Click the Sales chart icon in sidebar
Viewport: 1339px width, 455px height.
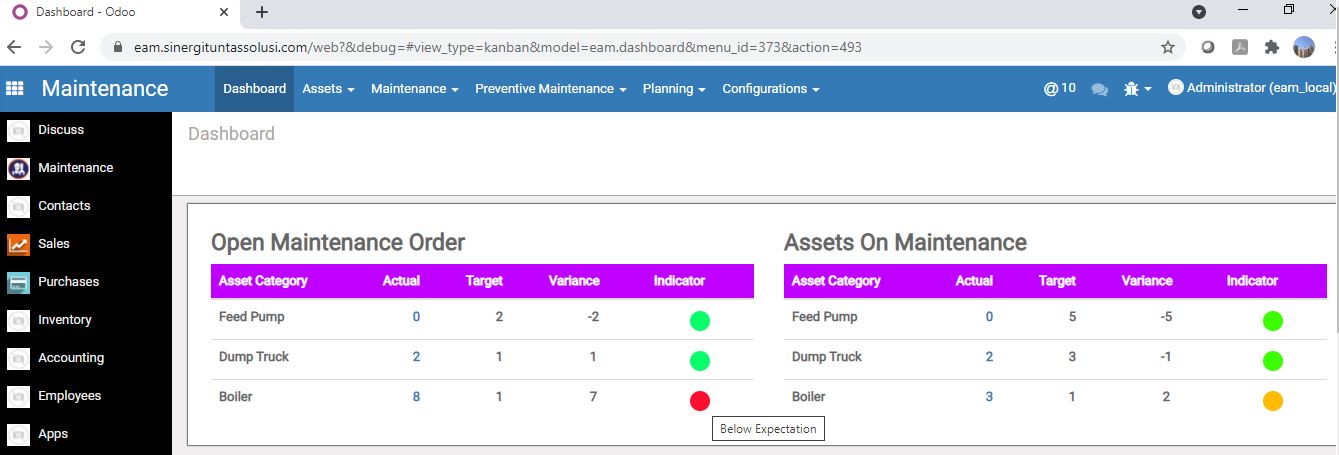(x=18, y=244)
